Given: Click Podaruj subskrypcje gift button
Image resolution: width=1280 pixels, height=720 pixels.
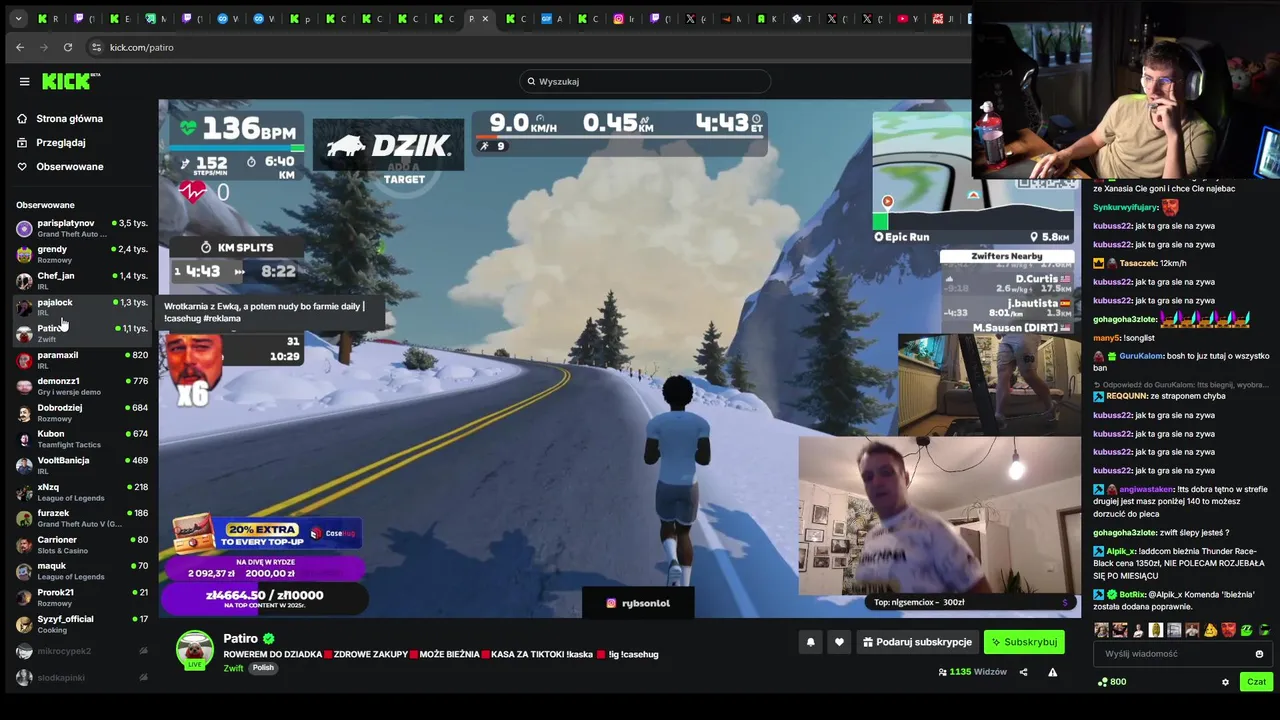Looking at the screenshot, I should click(917, 642).
